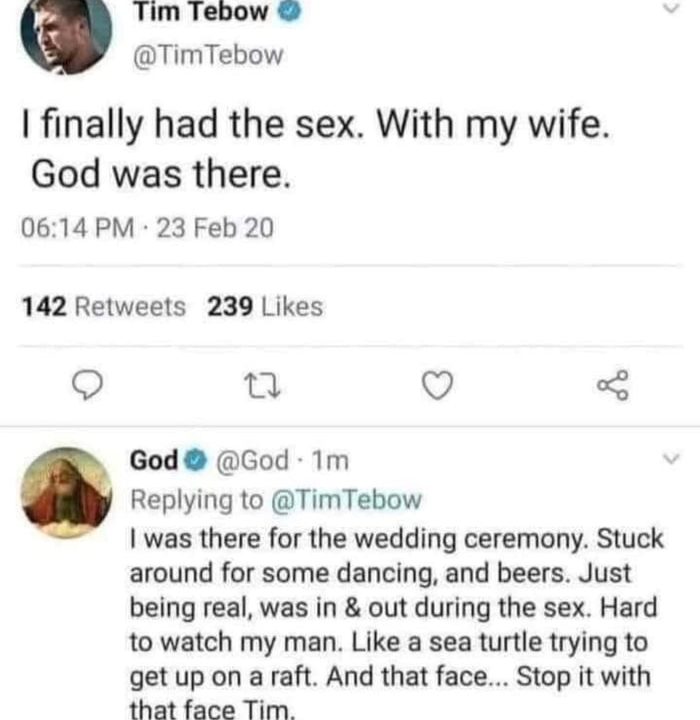
Task: Click the share icon under the tweet
Action: click(608, 384)
